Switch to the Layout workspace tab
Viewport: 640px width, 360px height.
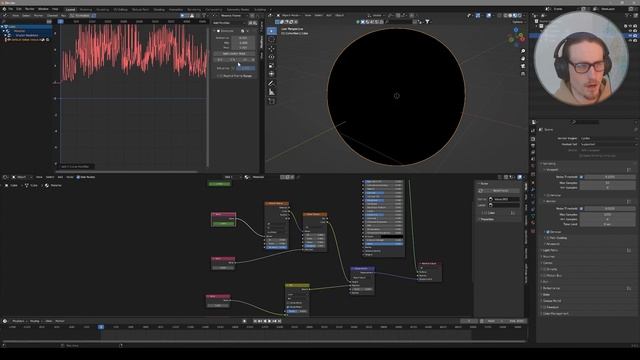(x=71, y=9)
